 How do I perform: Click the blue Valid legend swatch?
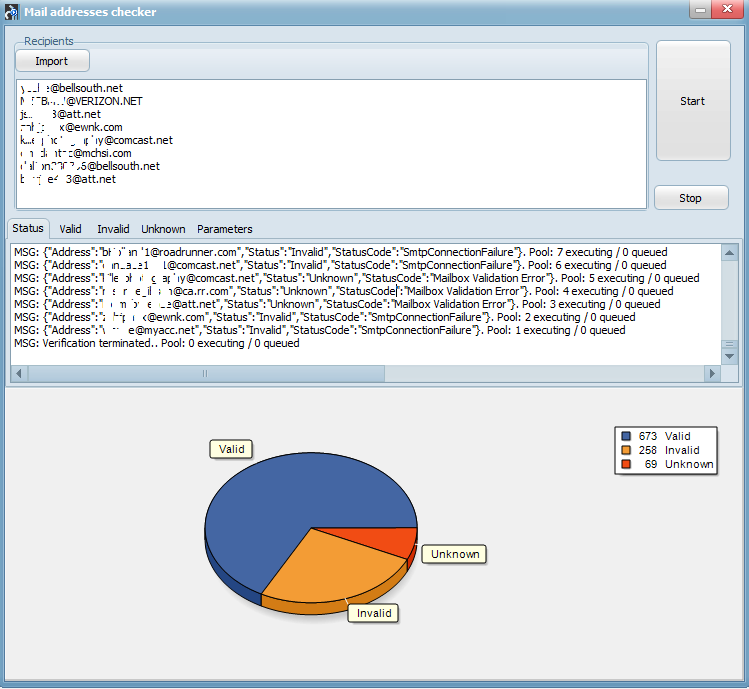click(x=626, y=436)
